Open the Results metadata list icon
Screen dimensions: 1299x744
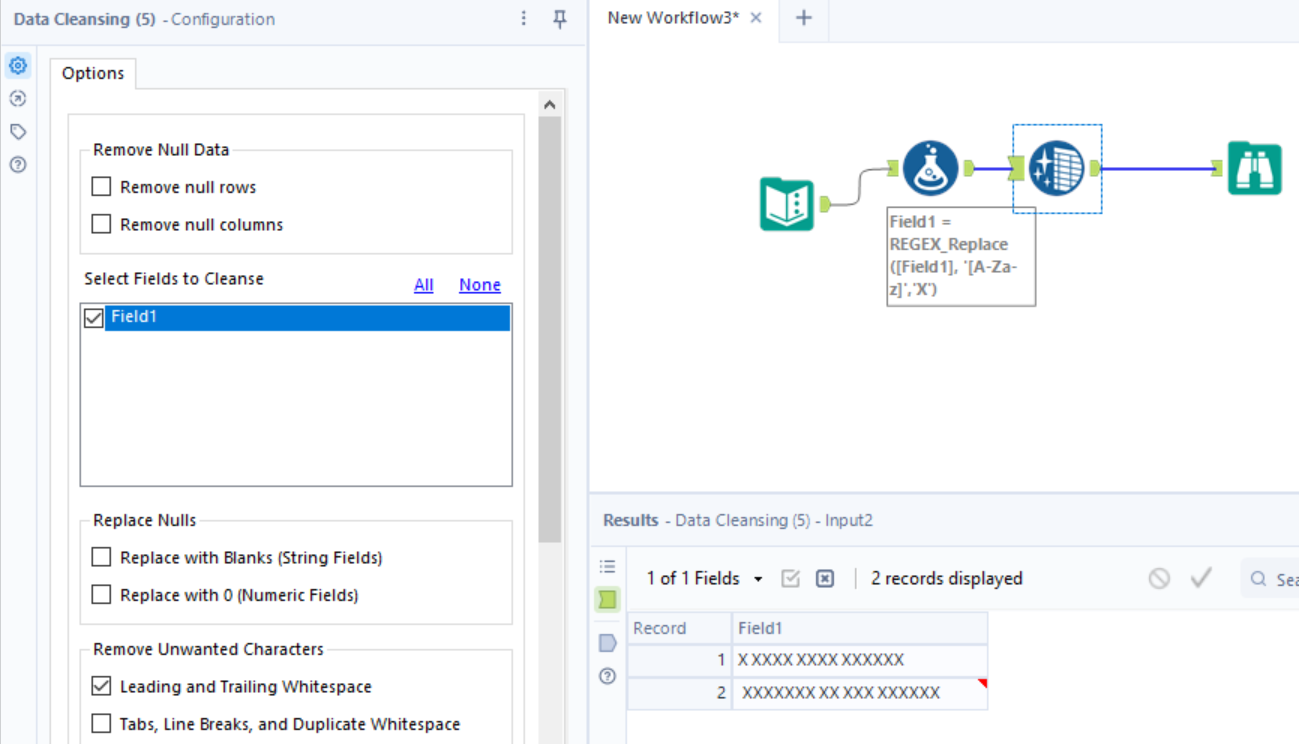point(607,565)
